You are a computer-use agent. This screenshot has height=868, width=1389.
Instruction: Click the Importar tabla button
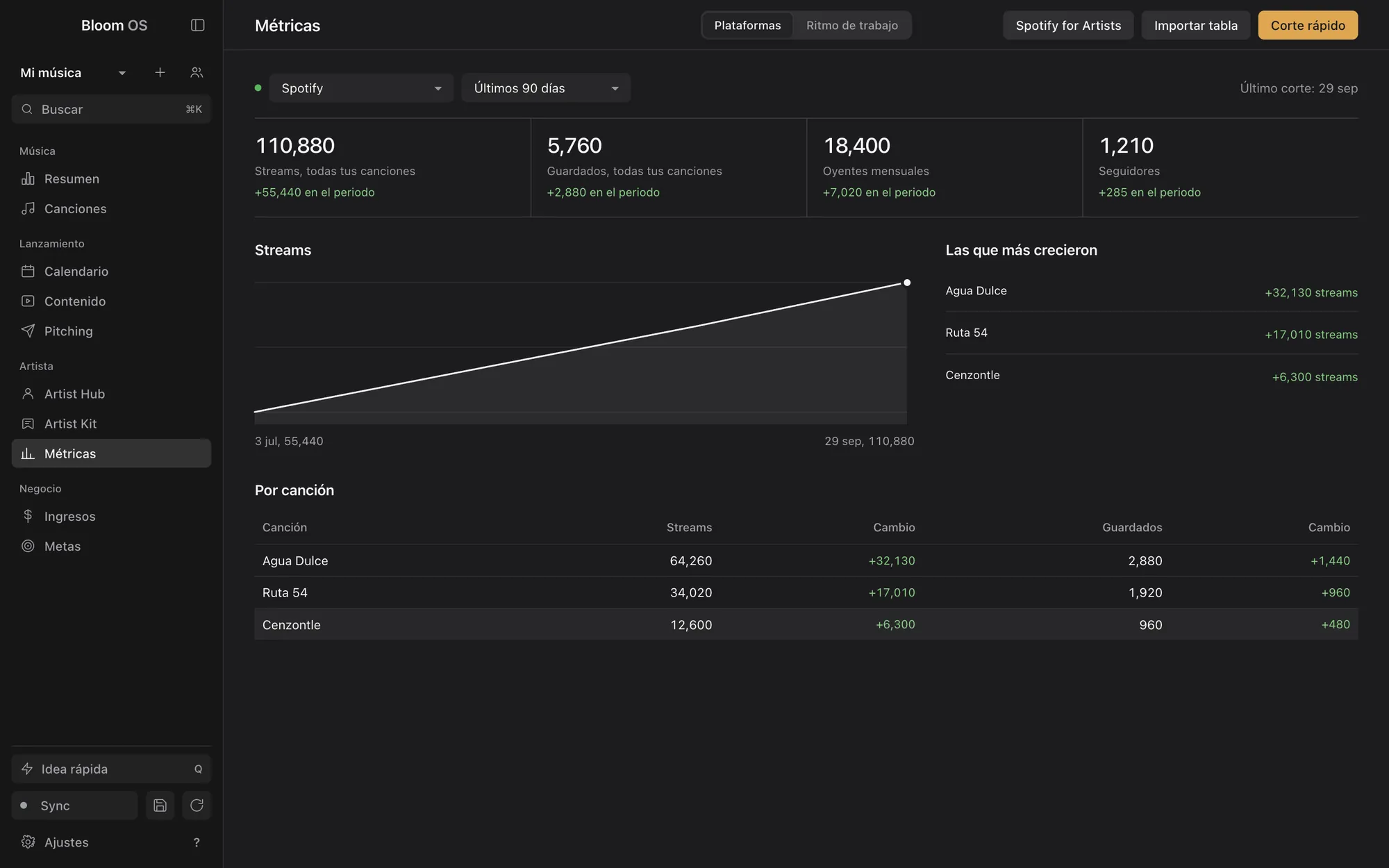click(x=1196, y=25)
